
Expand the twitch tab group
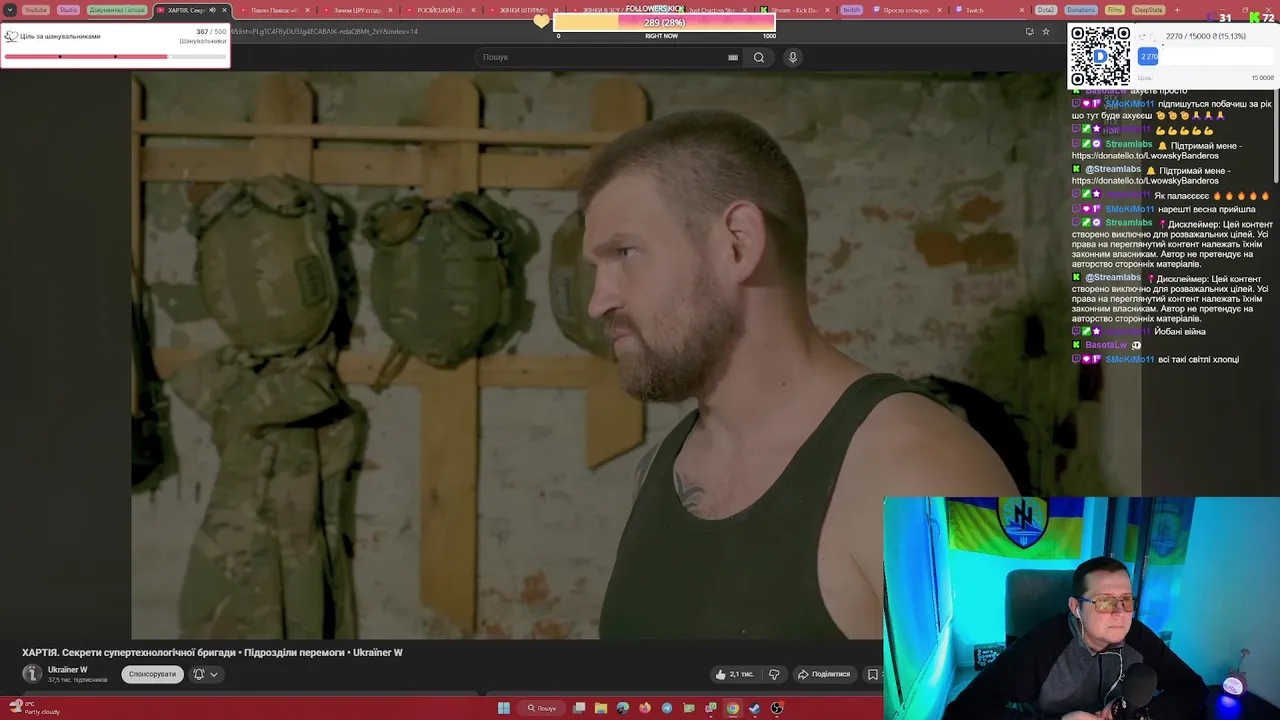[x=851, y=10]
